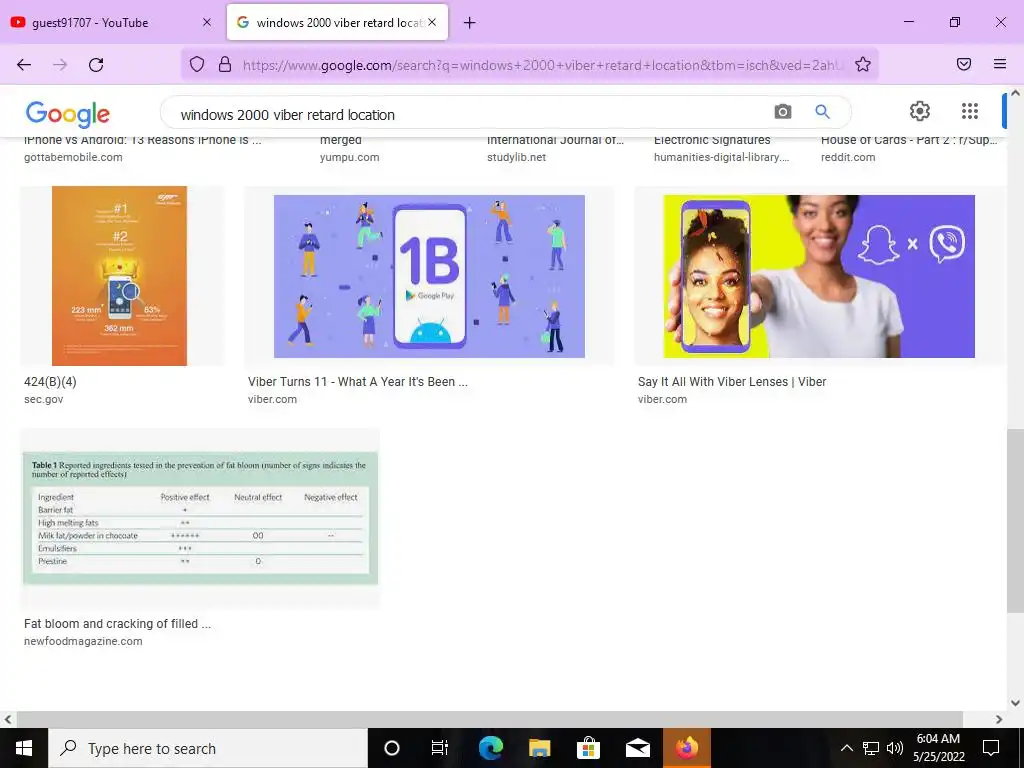1024x768 pixels.
Task: Select the windows 2000 viber Google tab
Action: click(338, 22)
